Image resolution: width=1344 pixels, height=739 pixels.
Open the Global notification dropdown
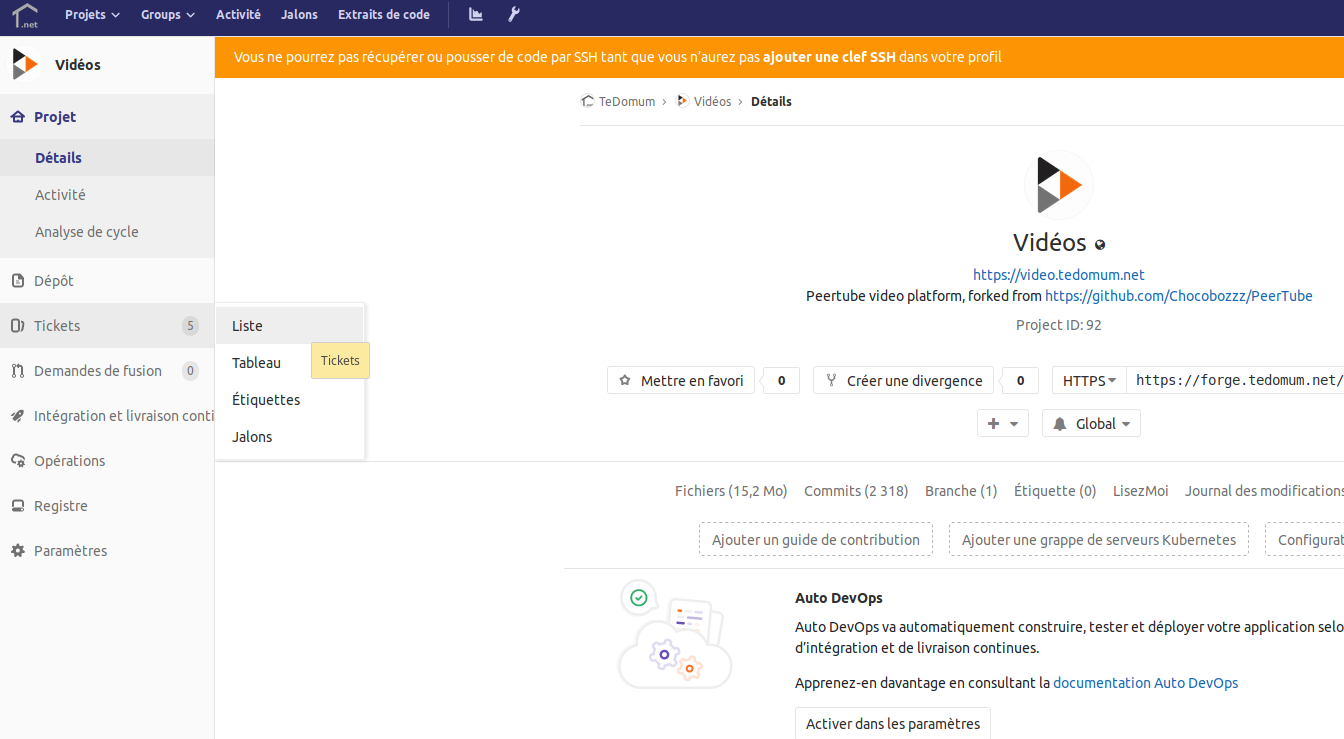(1091, 424)
